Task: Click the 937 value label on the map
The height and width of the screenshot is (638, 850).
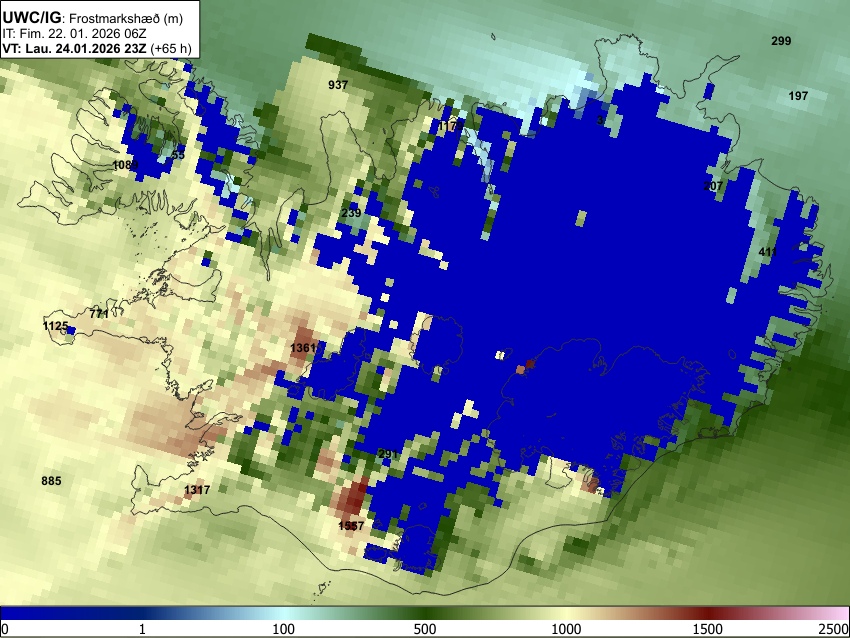Action: tap(338, 85)
